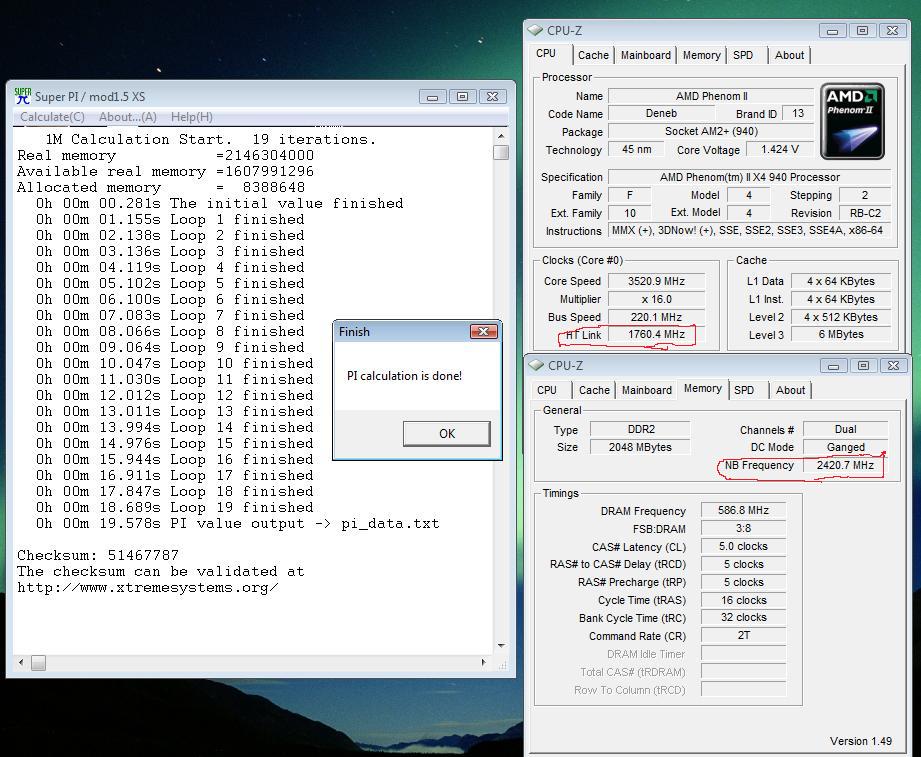Click scroll right arrow in Super PI

483,662
